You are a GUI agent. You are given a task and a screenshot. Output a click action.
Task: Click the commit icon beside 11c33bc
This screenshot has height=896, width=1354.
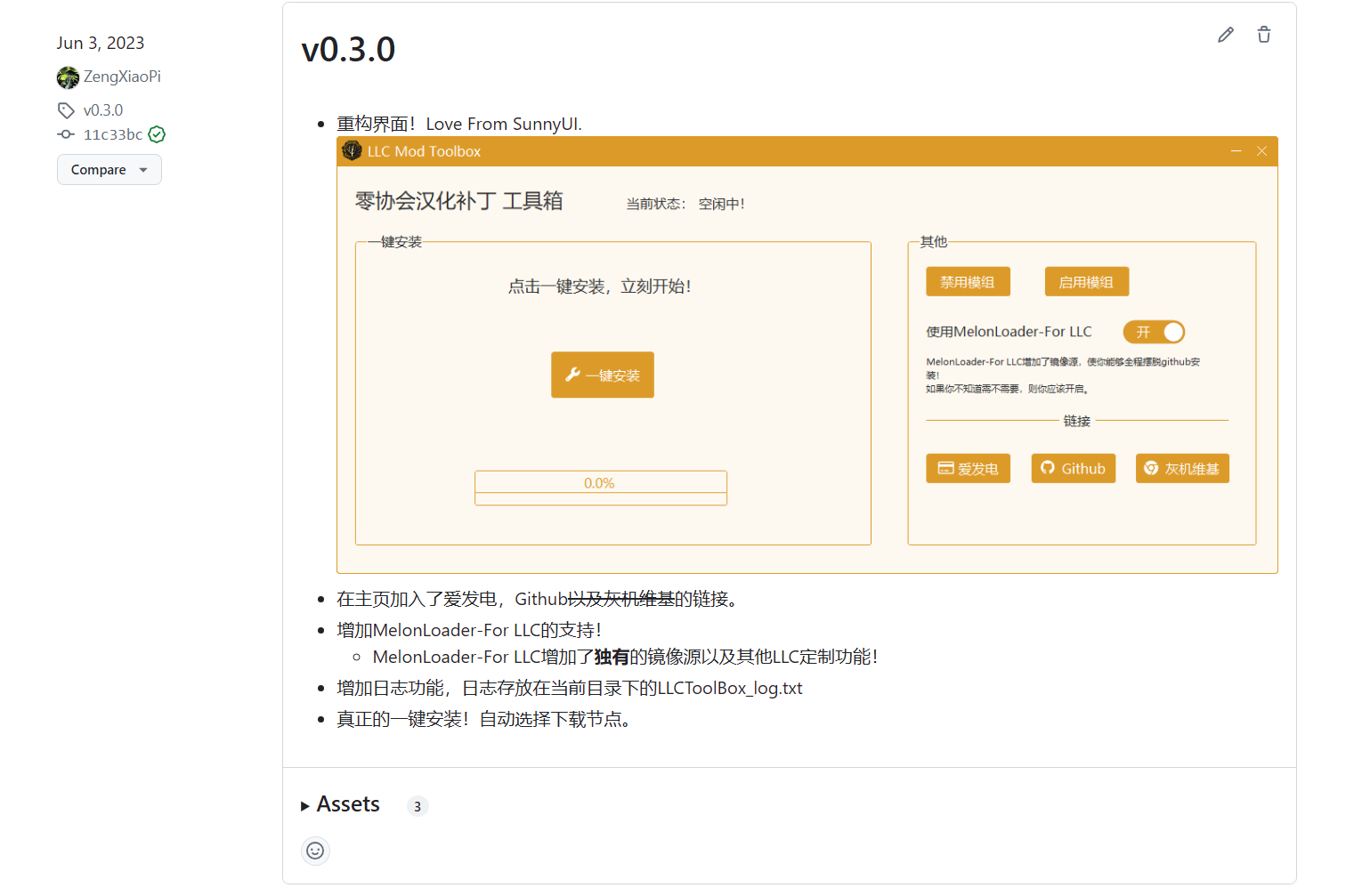(66, 134)
